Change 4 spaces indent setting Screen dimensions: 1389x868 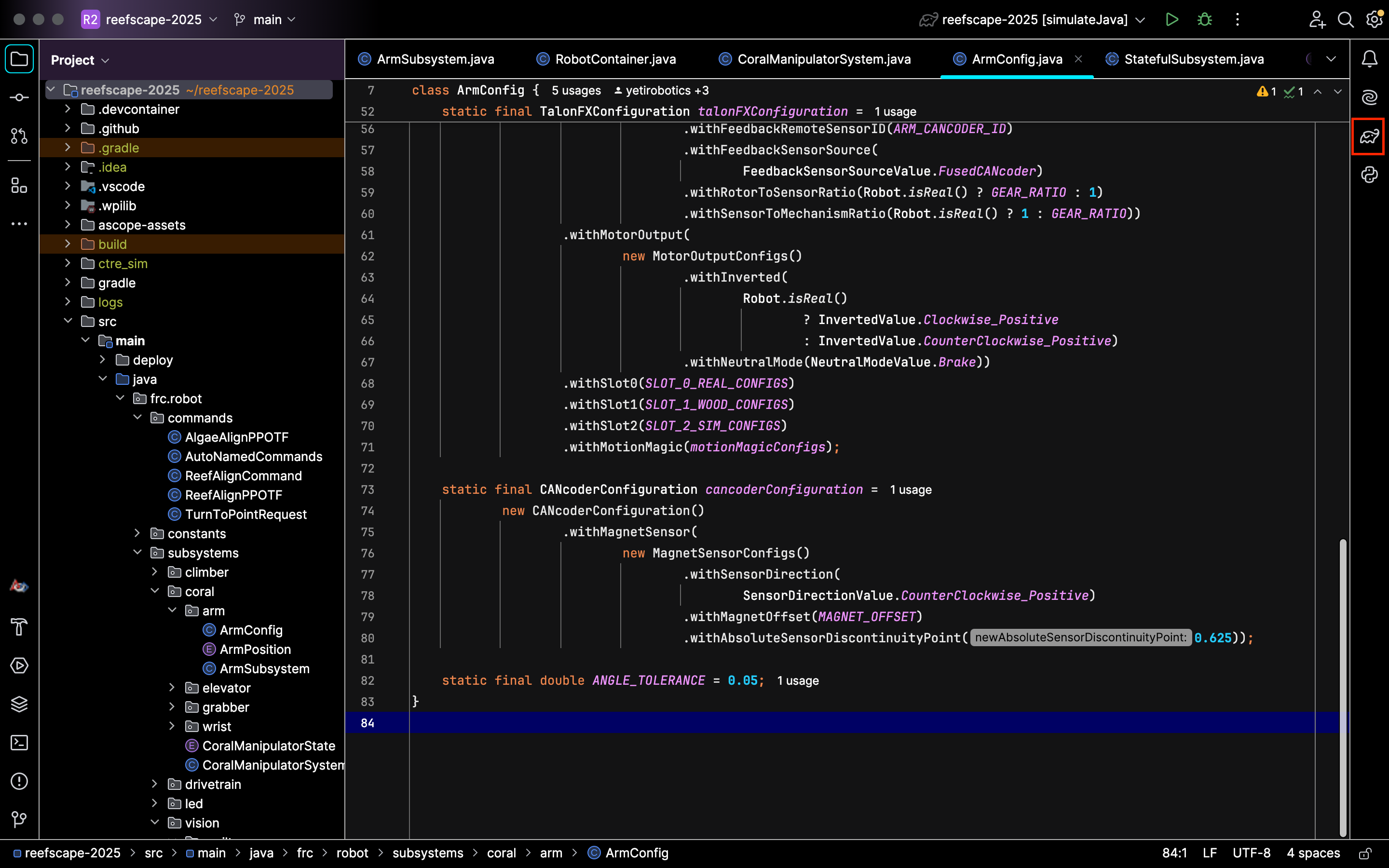coord(1313,853)
